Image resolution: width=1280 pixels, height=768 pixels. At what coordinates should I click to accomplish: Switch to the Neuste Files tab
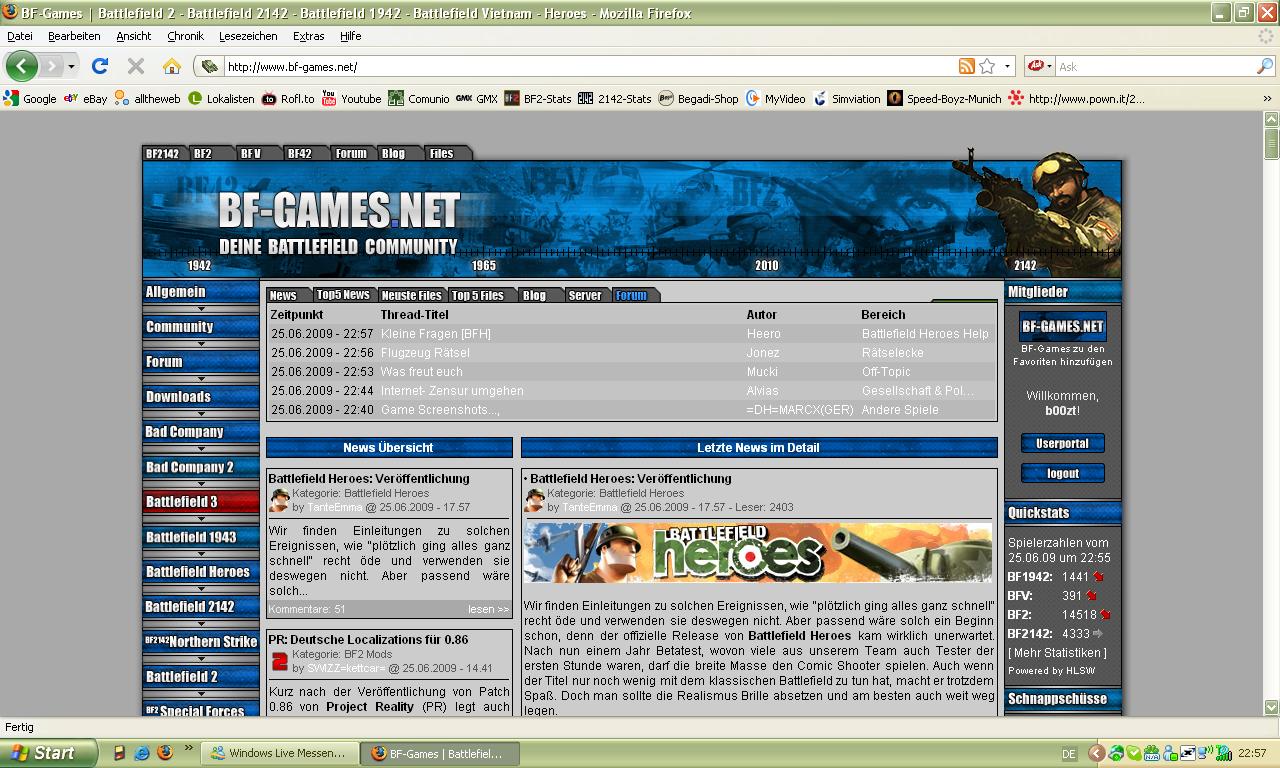click(411, 295)
